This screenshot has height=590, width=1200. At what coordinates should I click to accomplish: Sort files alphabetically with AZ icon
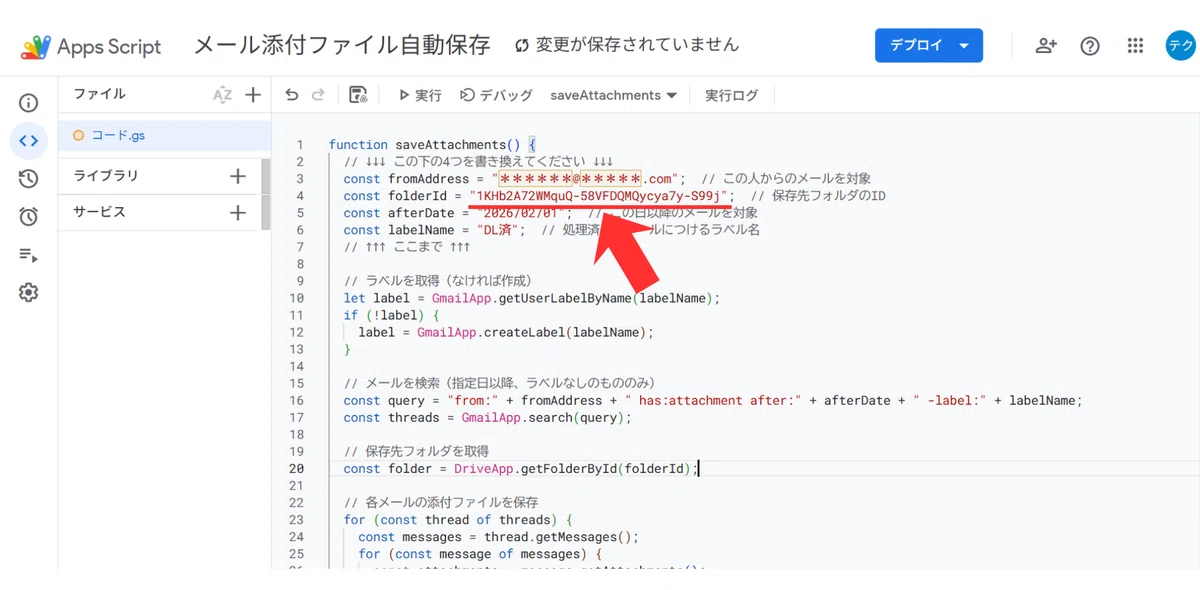(222, 95)
